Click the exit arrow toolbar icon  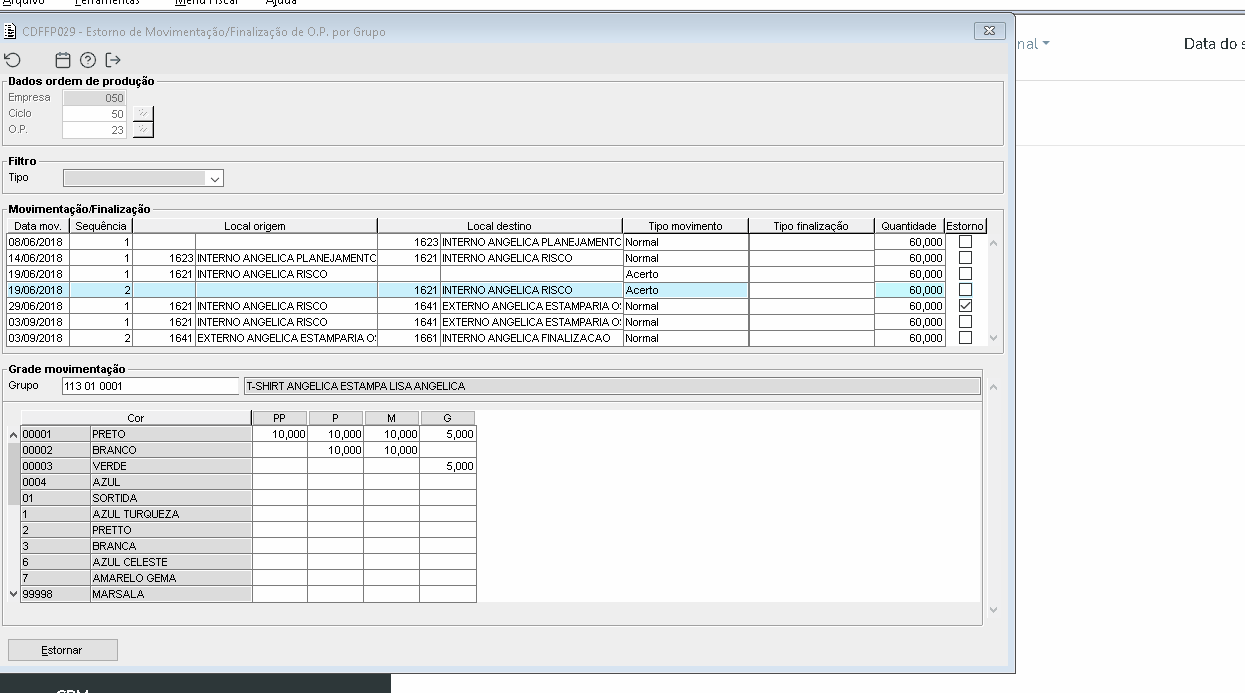pos(113,60)
